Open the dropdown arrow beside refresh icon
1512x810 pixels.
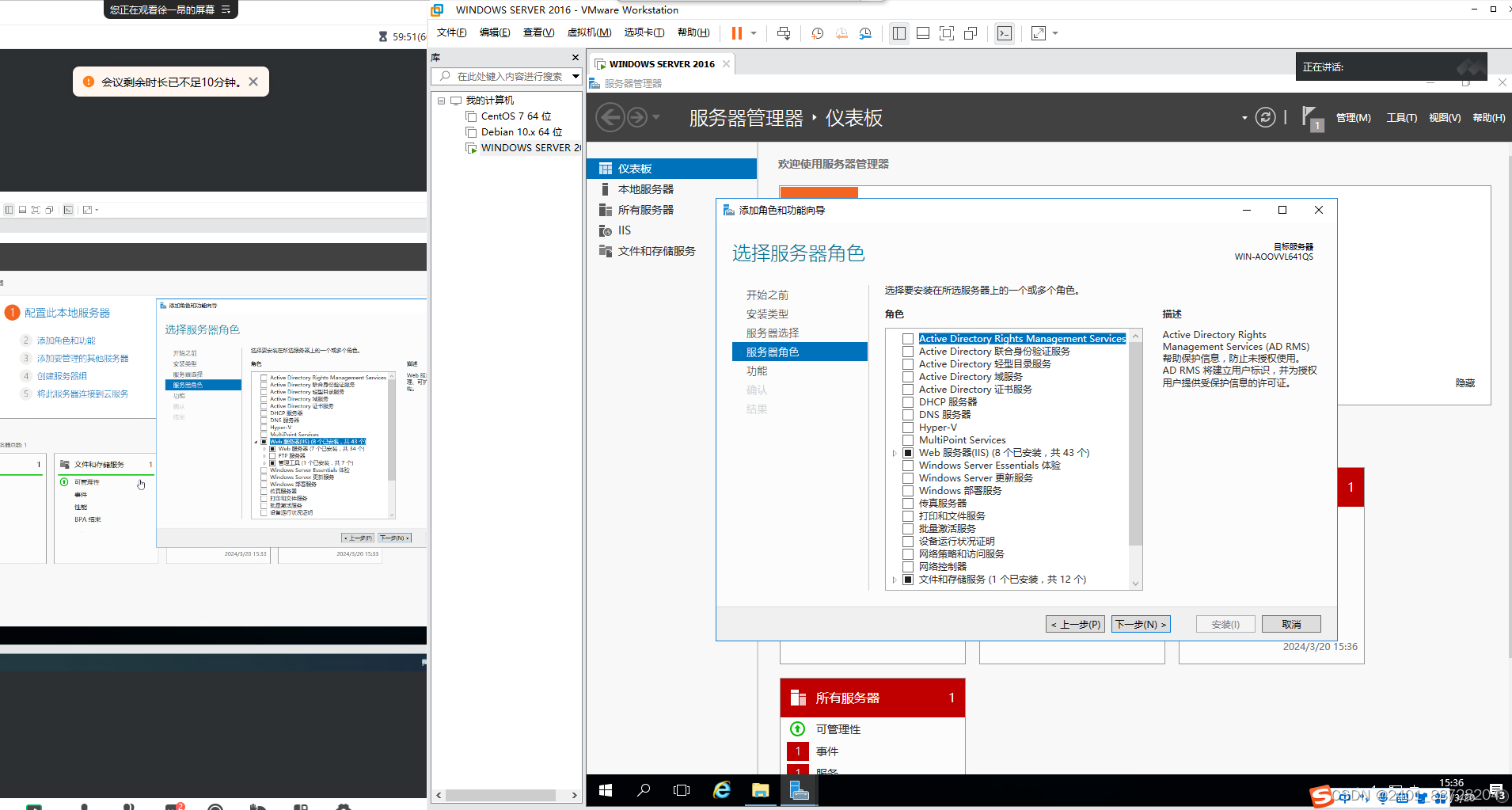1244,118
